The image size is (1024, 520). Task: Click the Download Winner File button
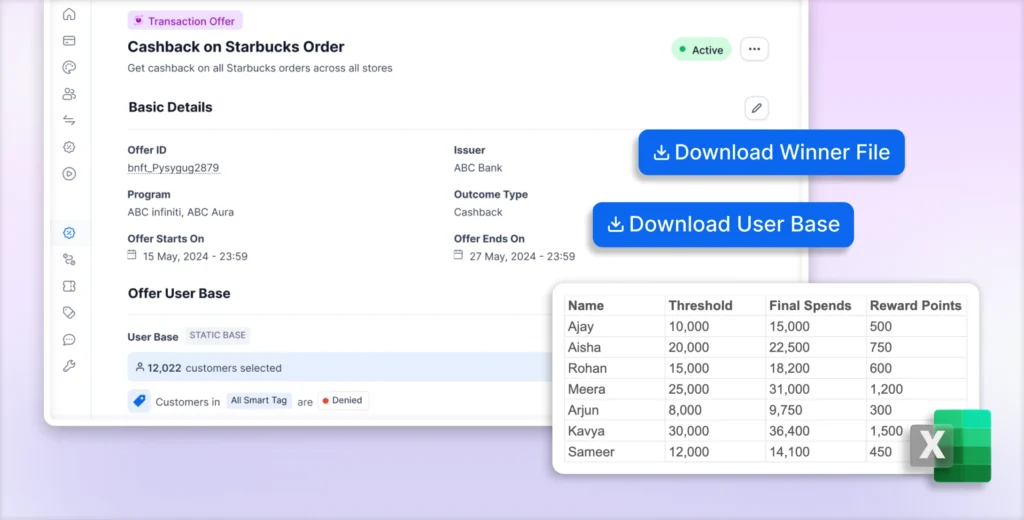coord(771,152)
